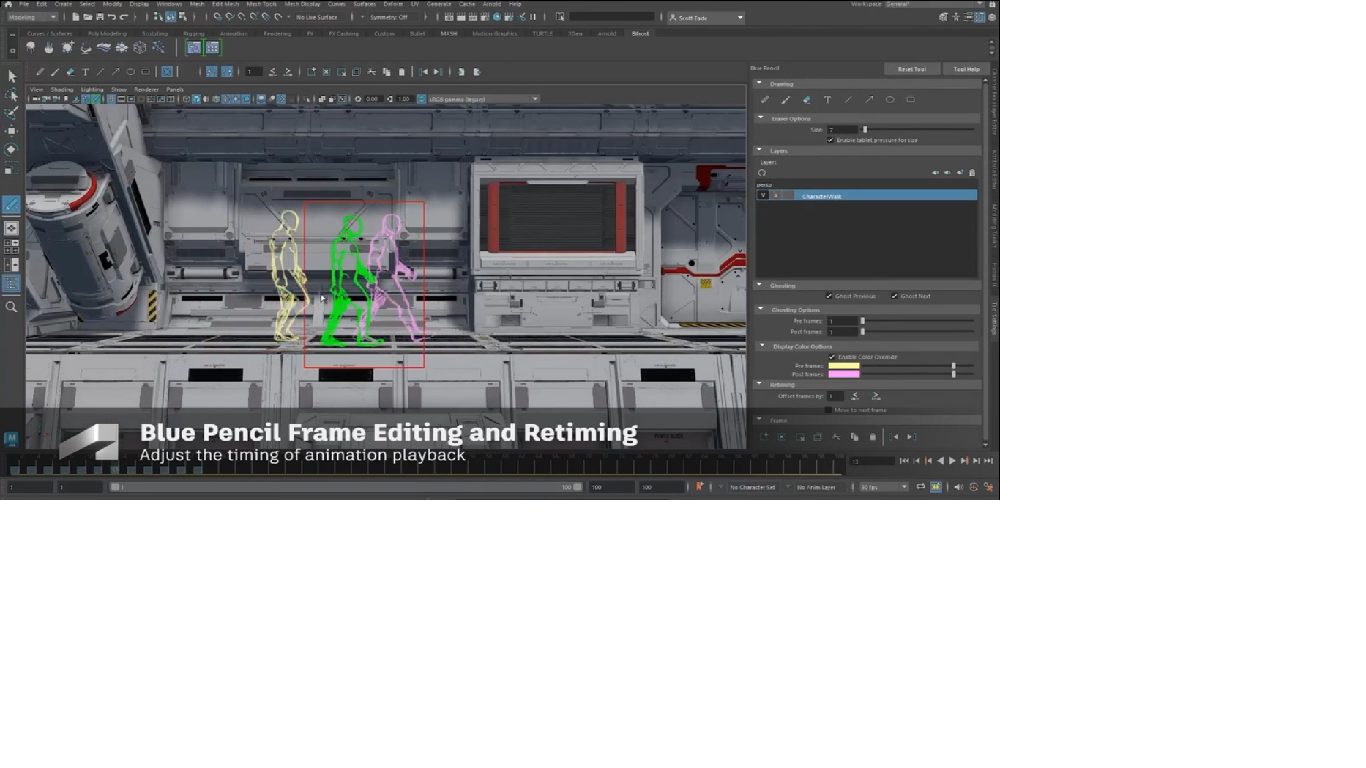Switch to the Rigging shelf tab
This screenshot has width=1366, height=768.
tap(193, 34)
